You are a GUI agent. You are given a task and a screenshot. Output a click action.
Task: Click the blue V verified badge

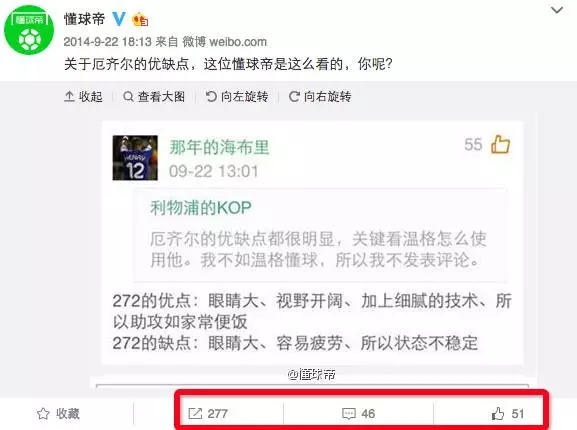point(118,18)
